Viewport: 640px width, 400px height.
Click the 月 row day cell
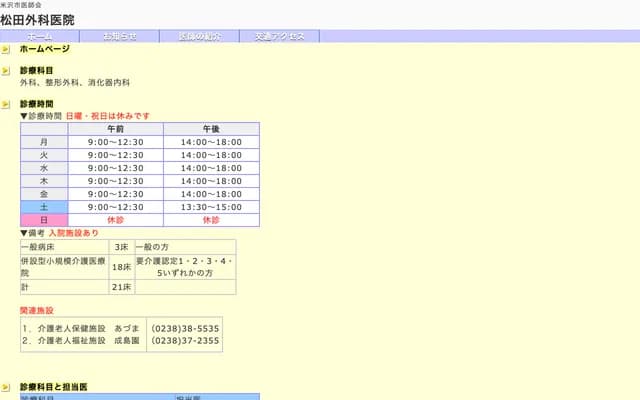click(x=44, y=142)
